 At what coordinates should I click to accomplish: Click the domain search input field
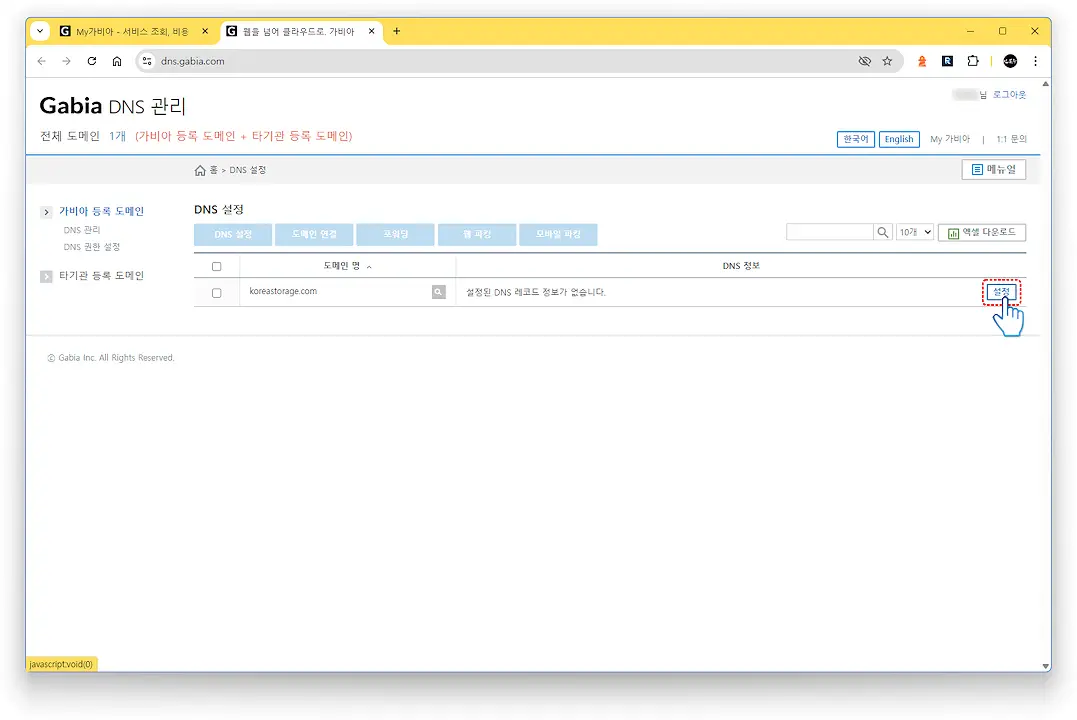[x=830, y=232]
